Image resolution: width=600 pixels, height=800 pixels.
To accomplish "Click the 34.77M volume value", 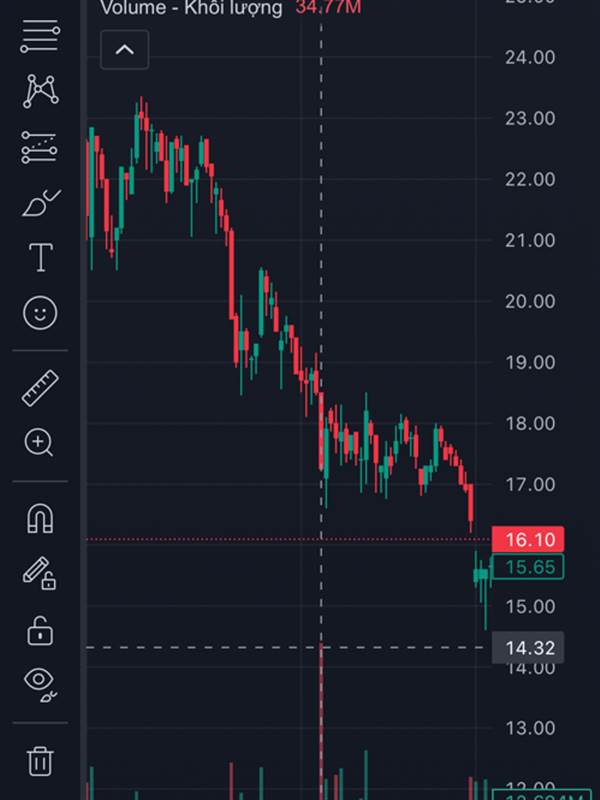I will (328, 7).
